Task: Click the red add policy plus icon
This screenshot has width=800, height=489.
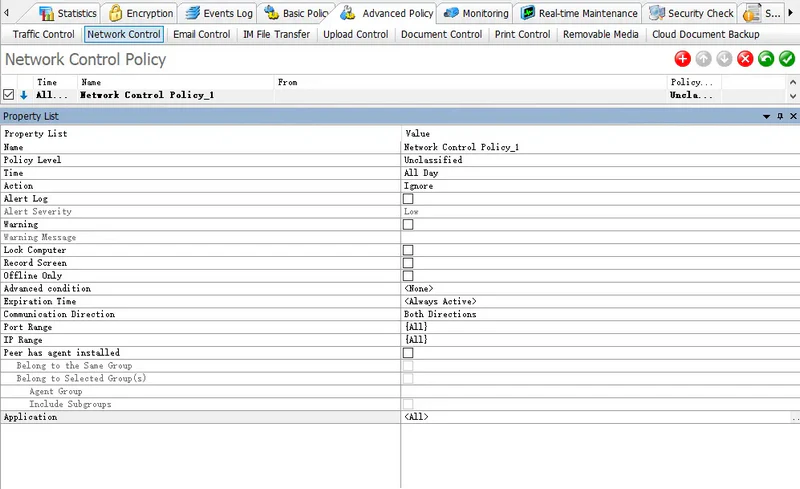Action: click(682, 60)
